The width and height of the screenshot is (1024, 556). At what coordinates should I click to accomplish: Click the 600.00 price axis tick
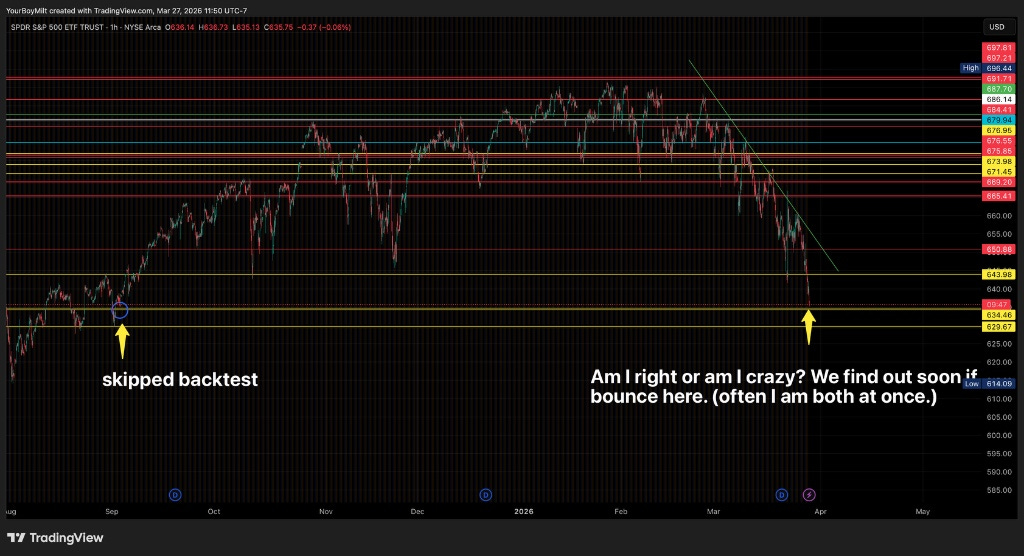pyautogui.click(x=999, y=435)
